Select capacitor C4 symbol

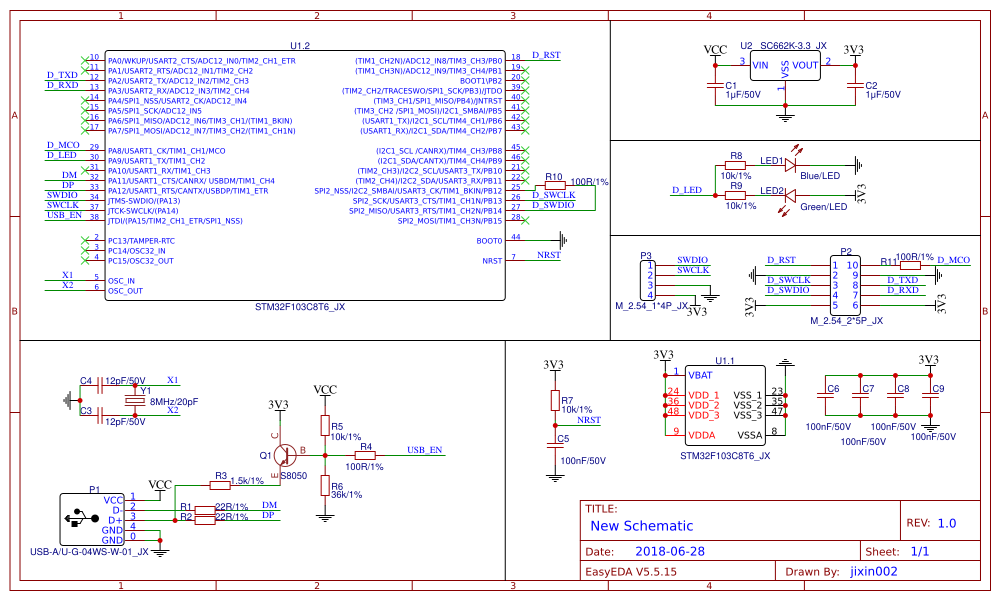tap(100, 385)
